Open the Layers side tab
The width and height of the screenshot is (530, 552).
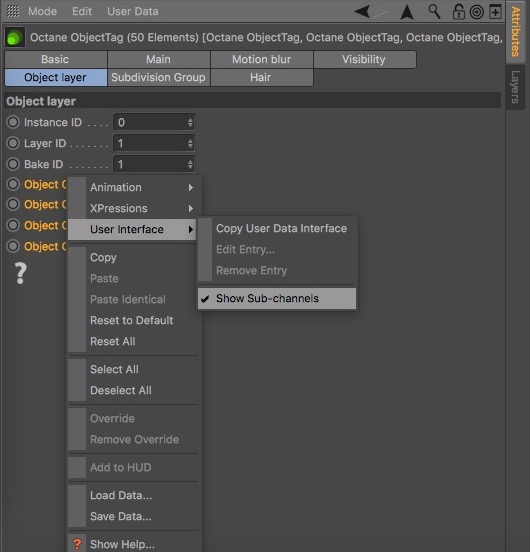(x=516, y=87)
